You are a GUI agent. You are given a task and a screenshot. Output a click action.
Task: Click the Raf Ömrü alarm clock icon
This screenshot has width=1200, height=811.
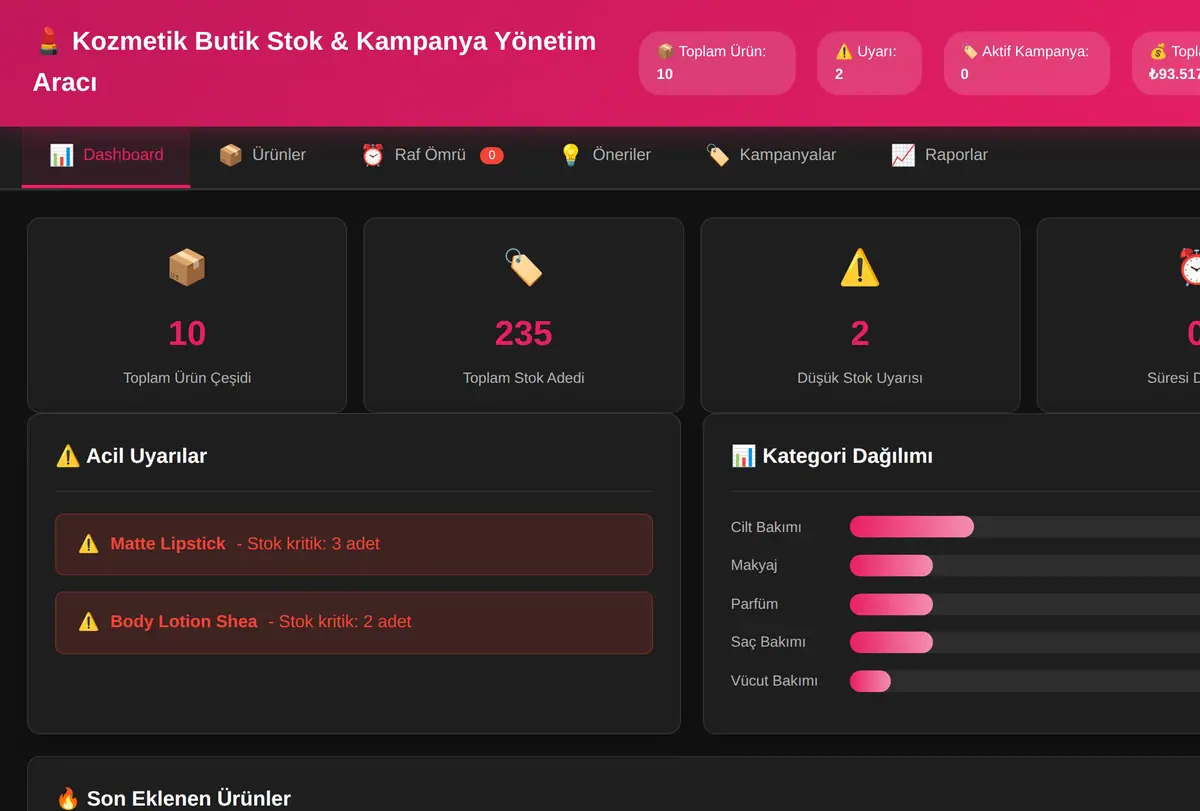click(x=373, y=155)
